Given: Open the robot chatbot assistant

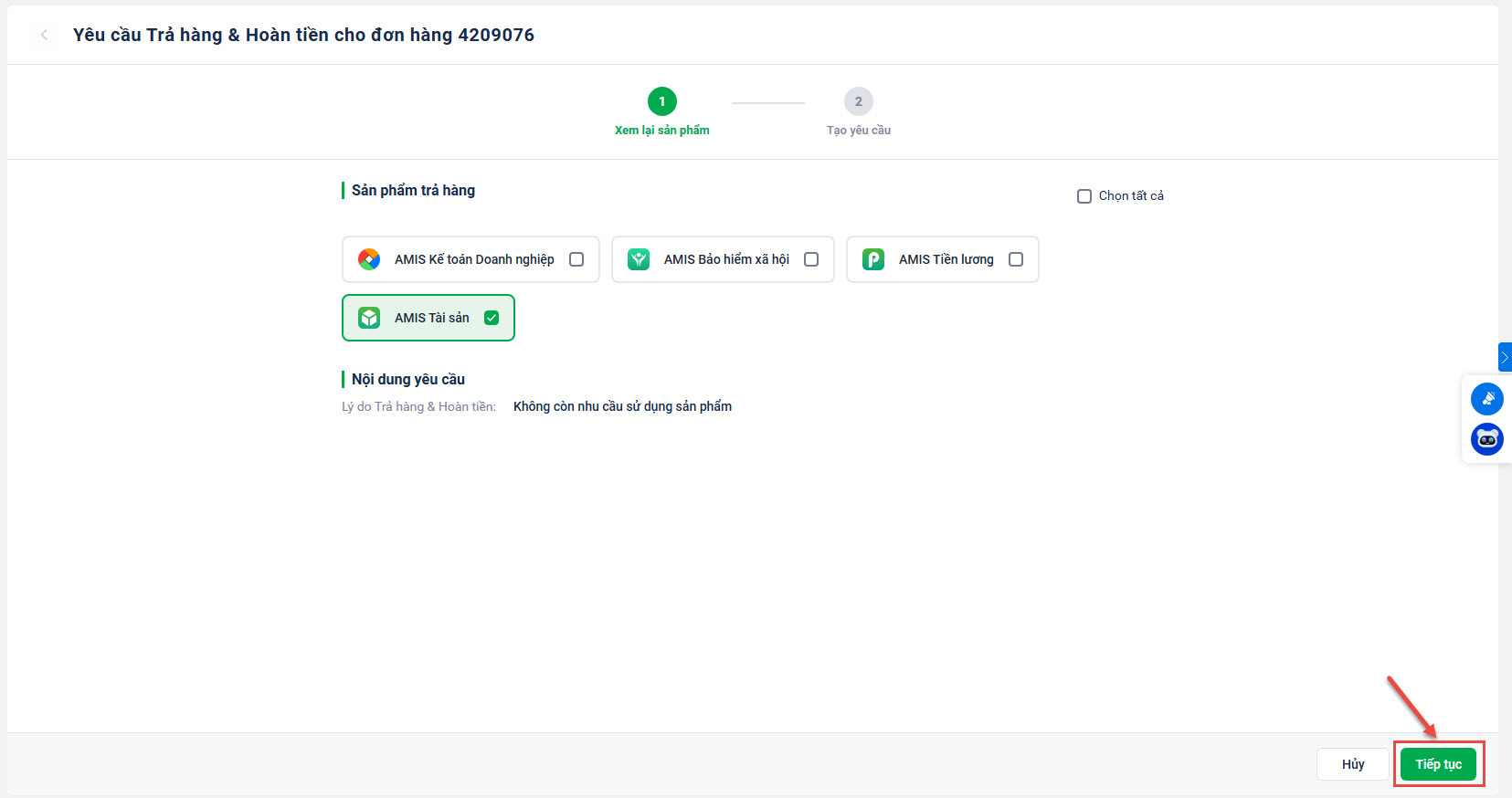Looking at the screenshot, I should [x=1486, y=439].
